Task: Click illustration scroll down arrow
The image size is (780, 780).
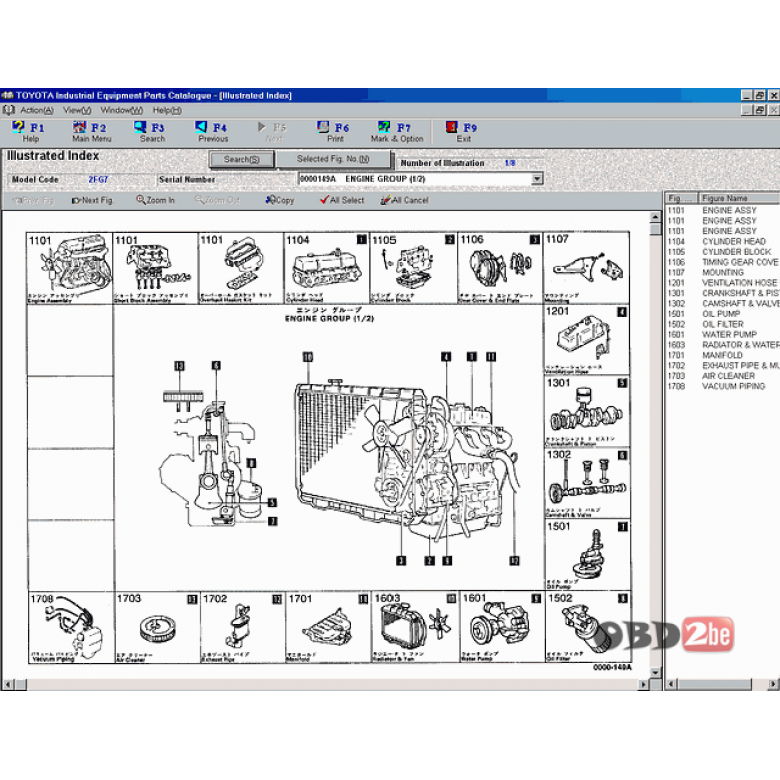Action: pyautogui.click(x=655, y=672)
